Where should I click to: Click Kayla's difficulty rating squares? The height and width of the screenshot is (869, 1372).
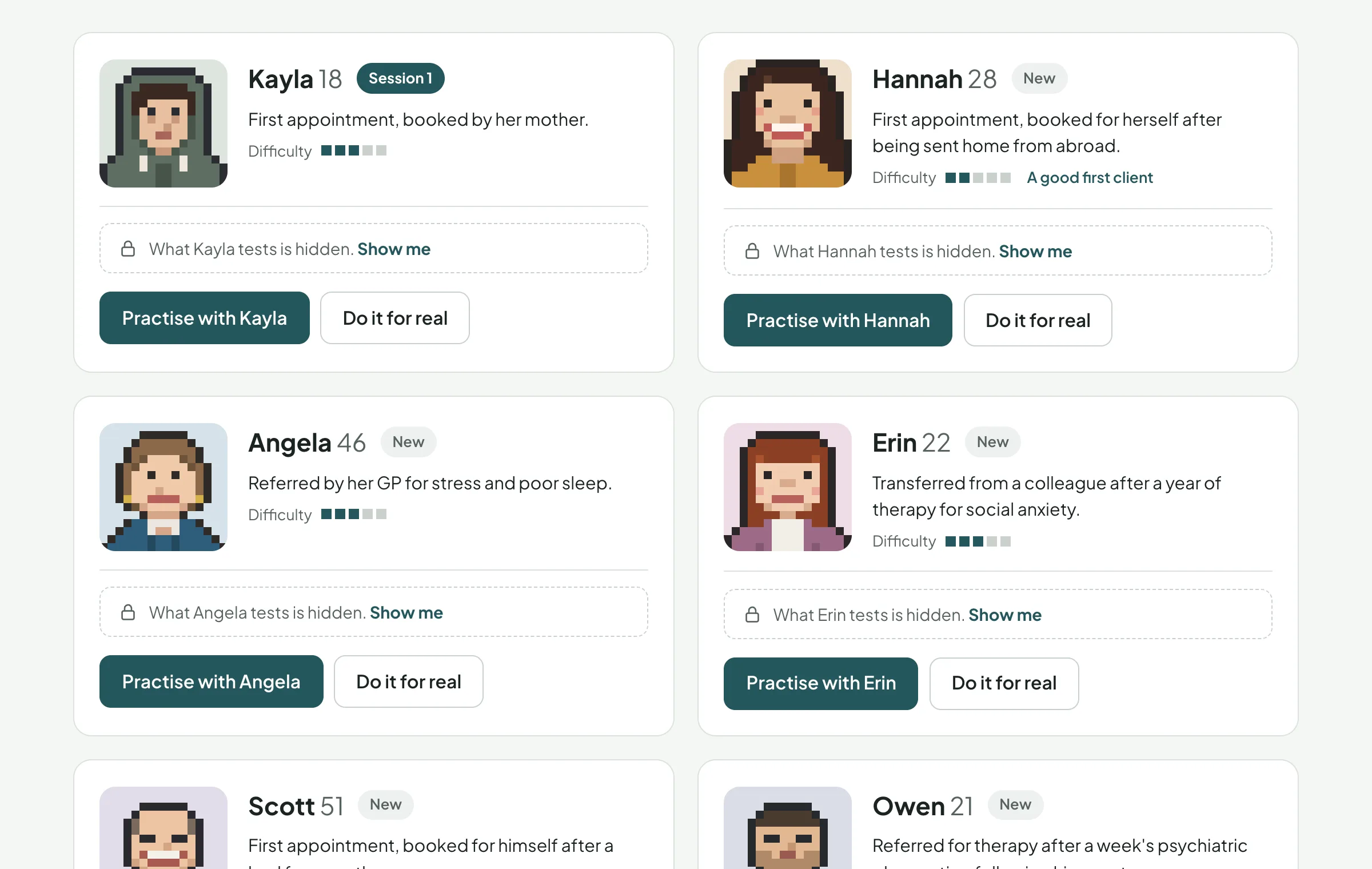(354, 150)
